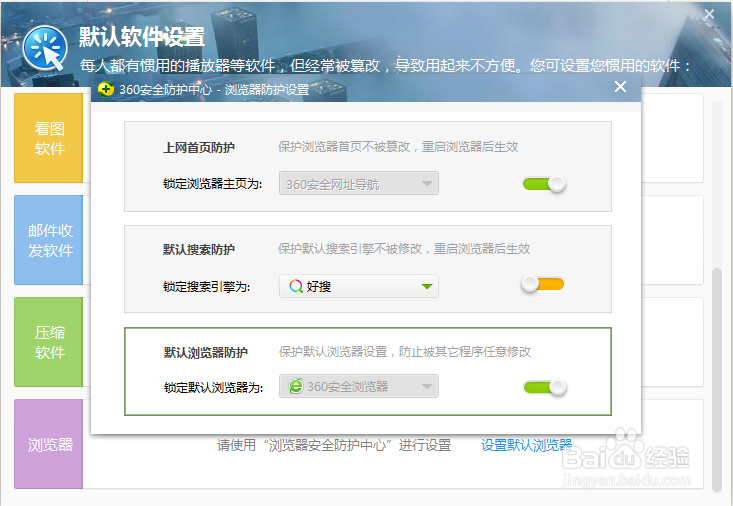Click the default software settings cursor icon
The height and width of the screenshot is (506, 733).
(45, 48)
